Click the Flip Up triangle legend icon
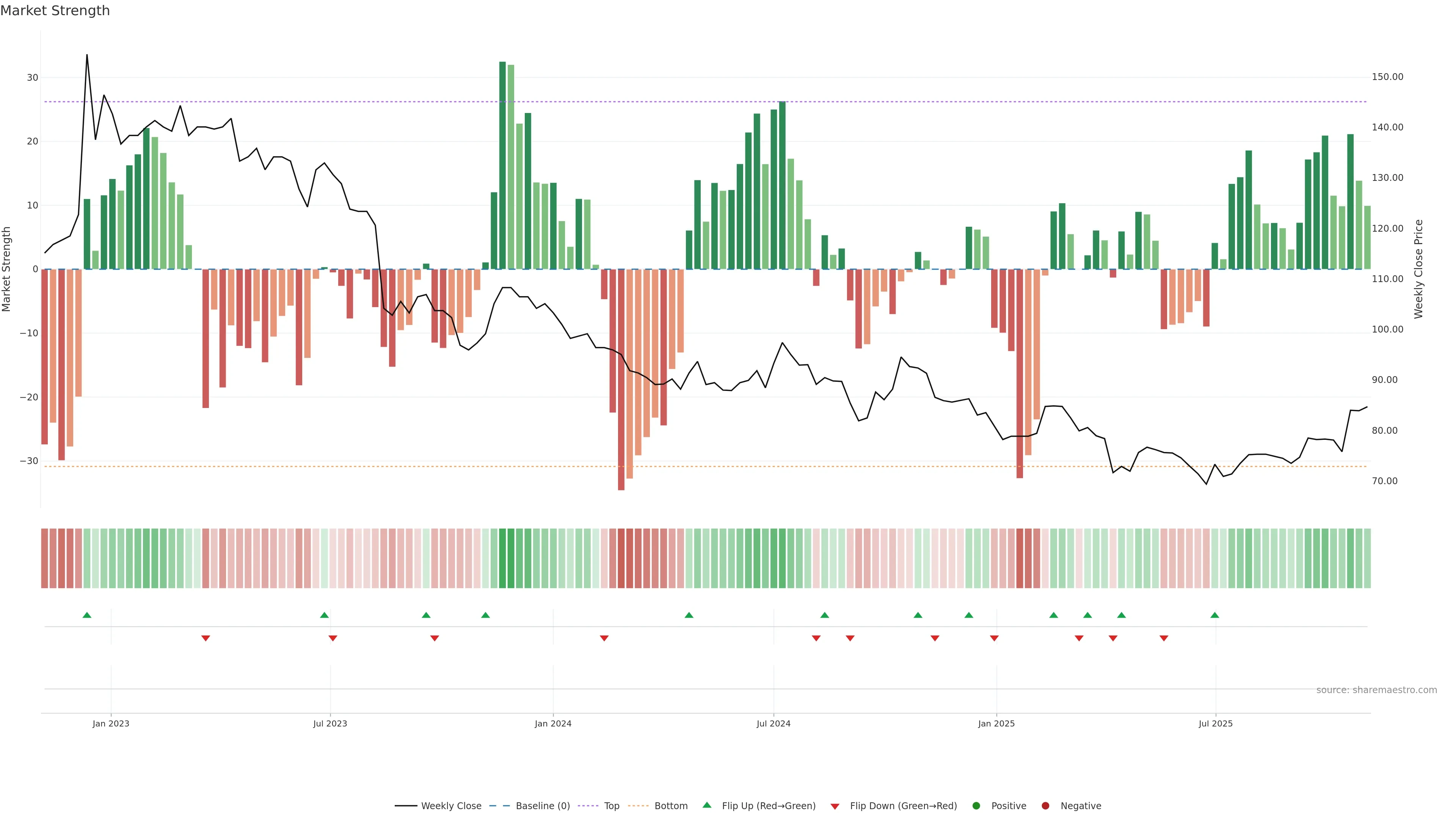The width and height of the screenshot is (1456, 819). 706,805
